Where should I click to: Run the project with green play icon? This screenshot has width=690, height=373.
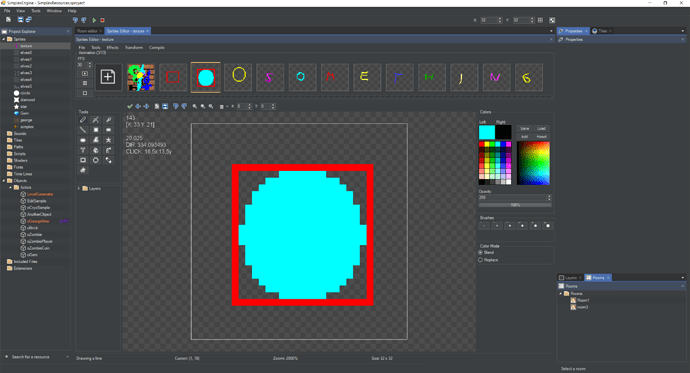[94, 20]
